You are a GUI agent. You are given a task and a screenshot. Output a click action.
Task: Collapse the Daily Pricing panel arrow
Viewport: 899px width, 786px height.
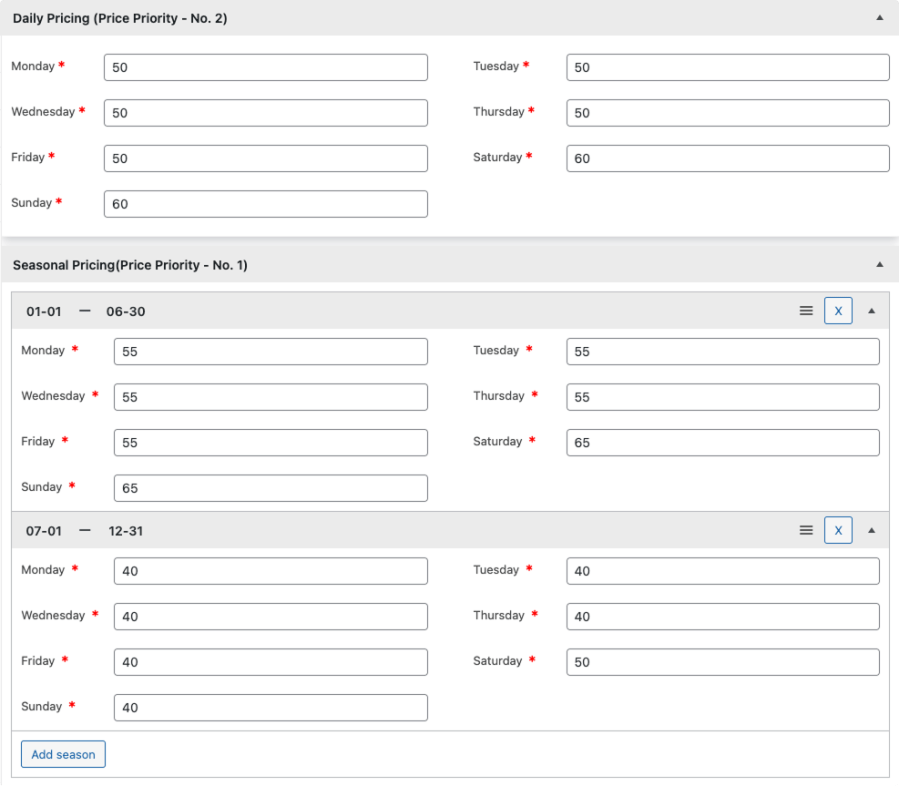[x=879, y=18]
